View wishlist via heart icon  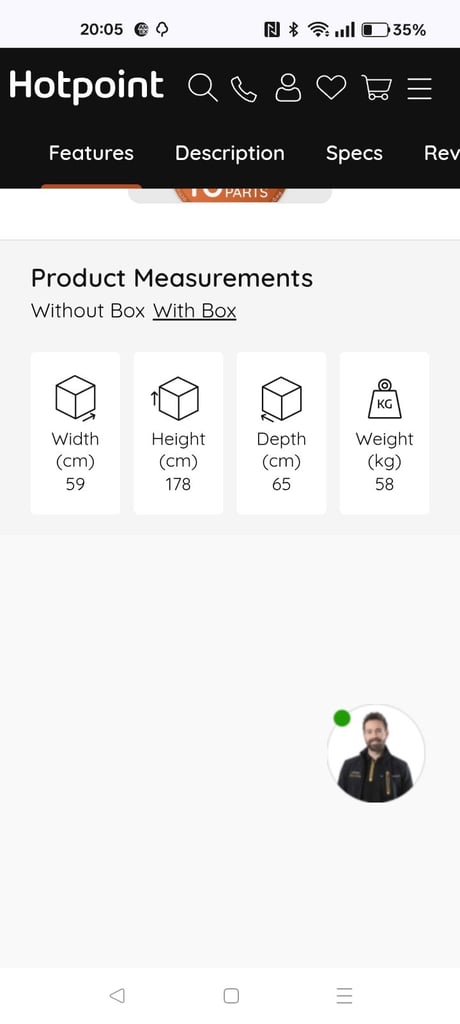coord(331,88)
